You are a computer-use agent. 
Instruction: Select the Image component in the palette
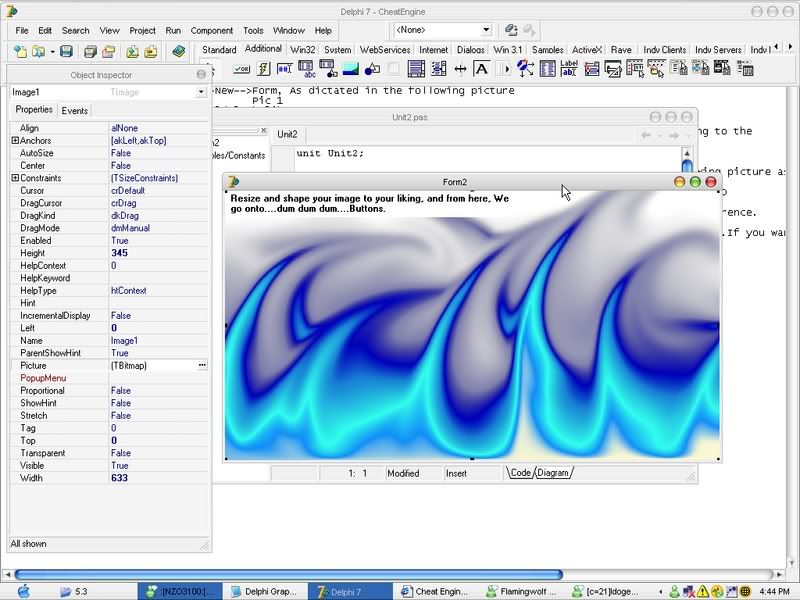click(x=350, y=69)
